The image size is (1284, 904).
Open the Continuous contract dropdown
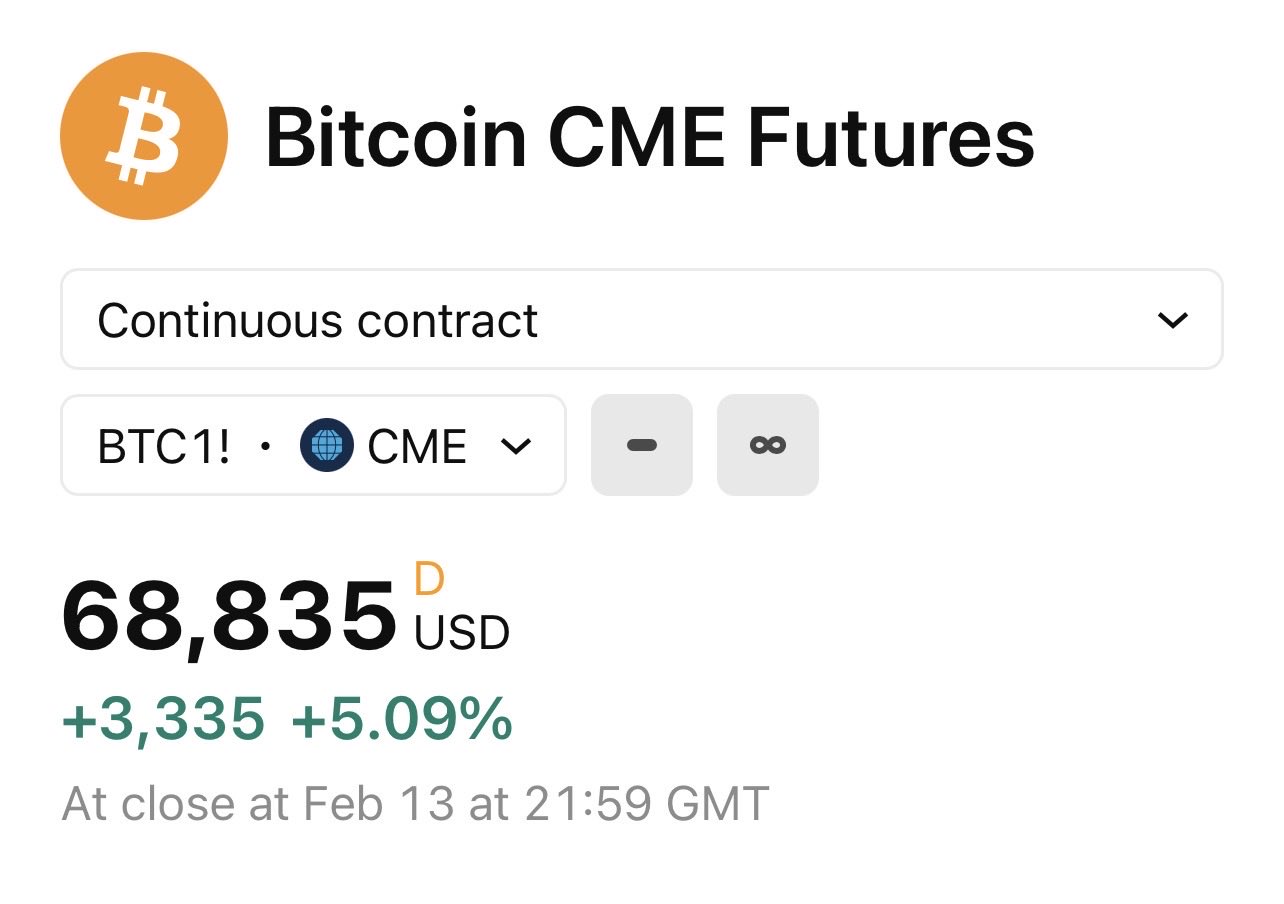tap(641, 320)
